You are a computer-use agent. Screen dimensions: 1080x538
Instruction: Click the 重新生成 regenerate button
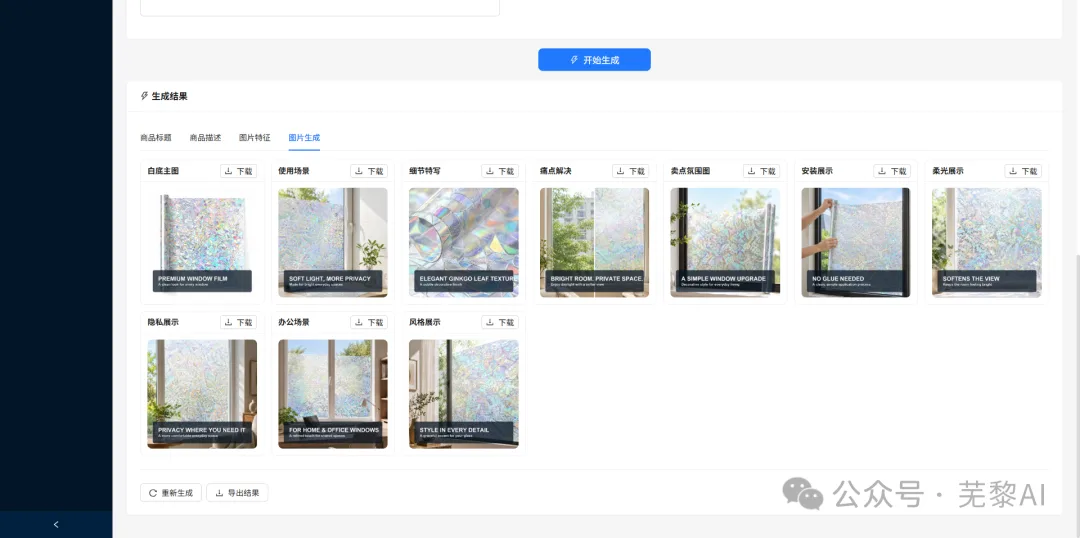[171, 493]
